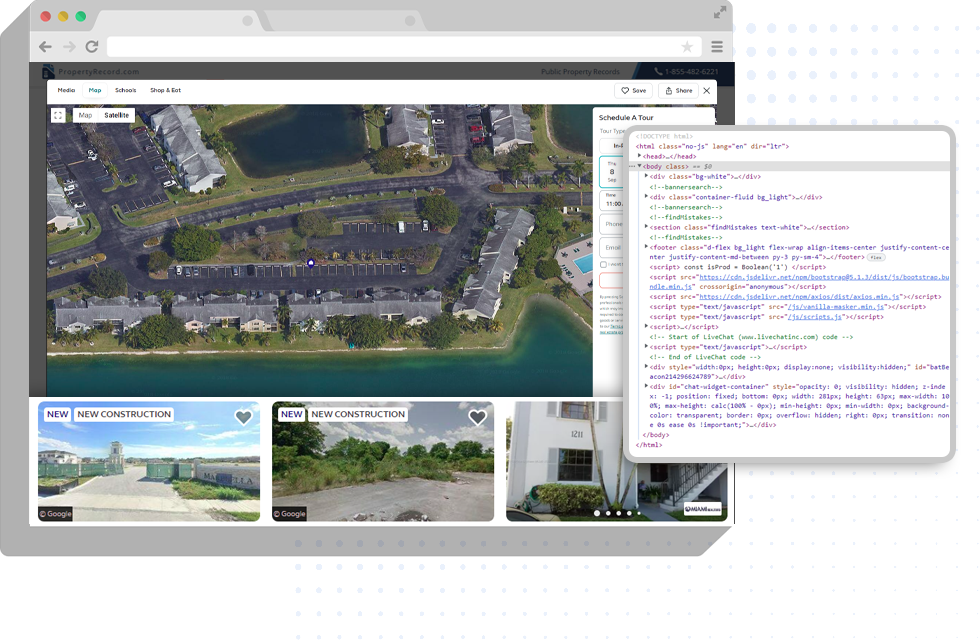Bookmark page with the star icon
Viewport: 980px width, 640px height.
click(687, 47)
